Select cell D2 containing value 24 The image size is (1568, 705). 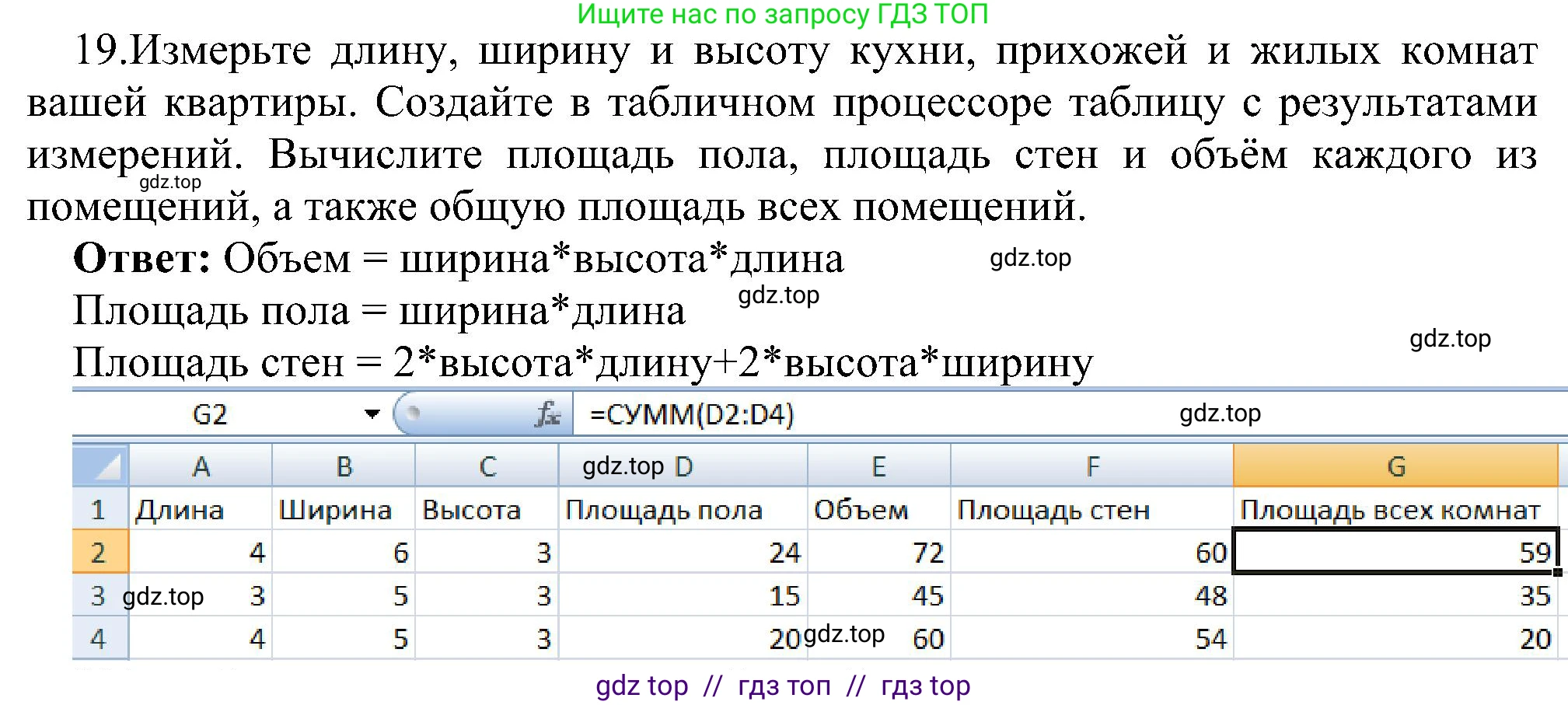pos(683,553)
